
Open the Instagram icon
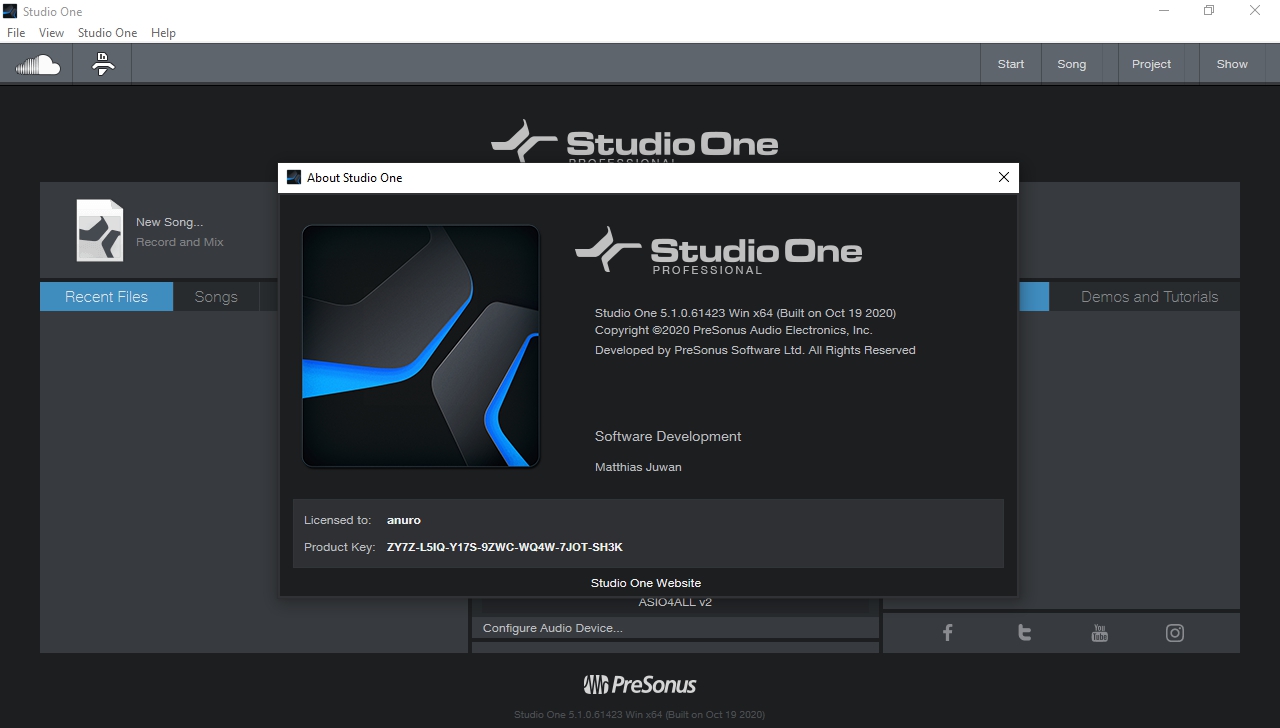coord(1175,632)
